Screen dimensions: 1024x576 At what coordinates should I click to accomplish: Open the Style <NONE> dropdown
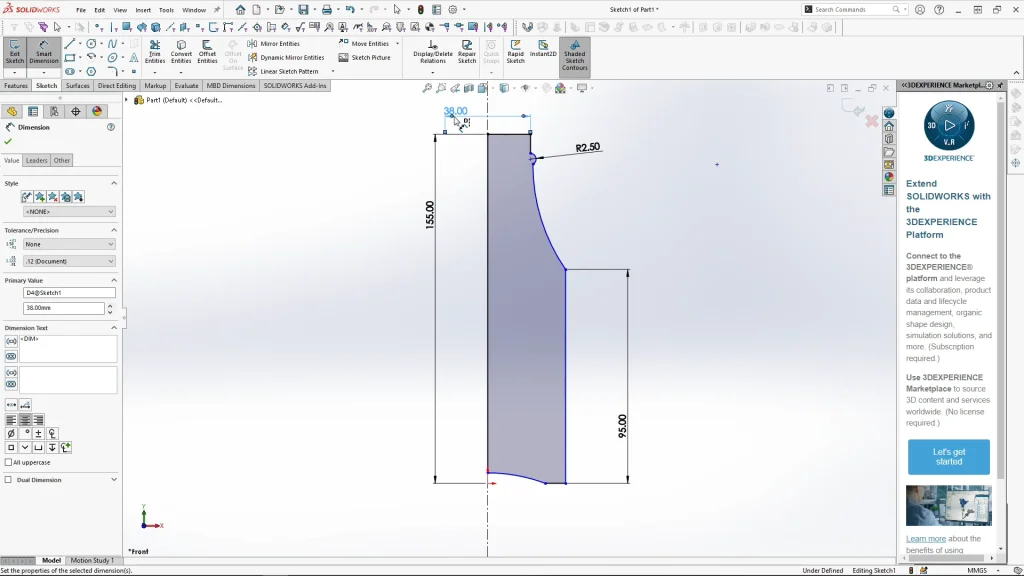coord(69,212)
